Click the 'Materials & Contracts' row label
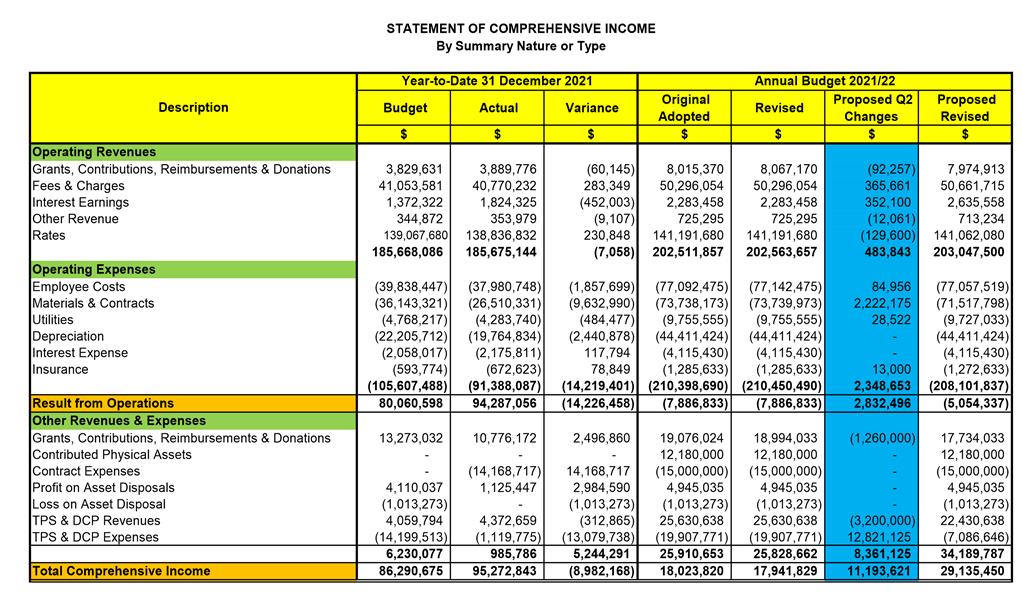The width and height of the screenshot is (1022, 596). click(x=93, y=303)
